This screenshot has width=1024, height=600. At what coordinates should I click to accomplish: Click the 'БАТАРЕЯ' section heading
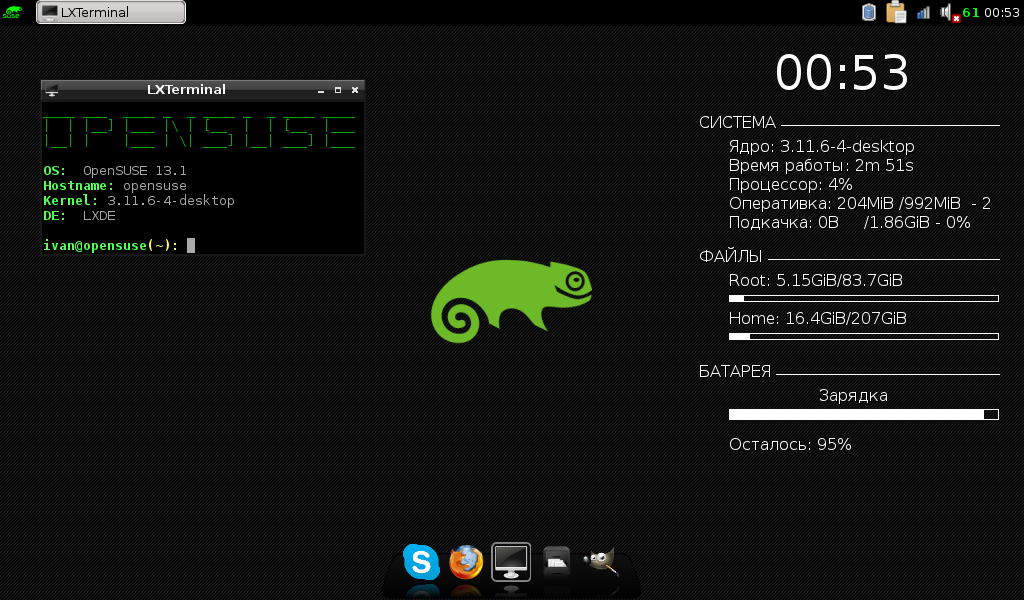[x=735, y=371]
